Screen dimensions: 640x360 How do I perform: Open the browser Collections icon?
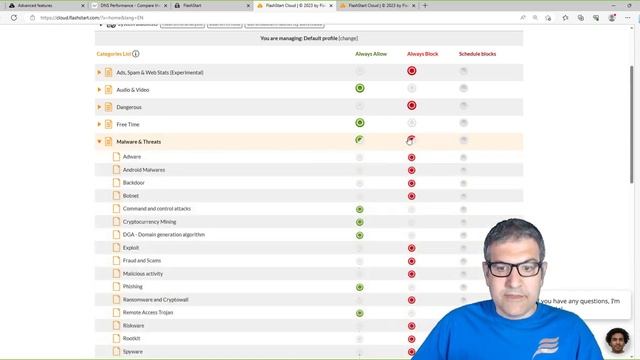[x=580, y=18]
